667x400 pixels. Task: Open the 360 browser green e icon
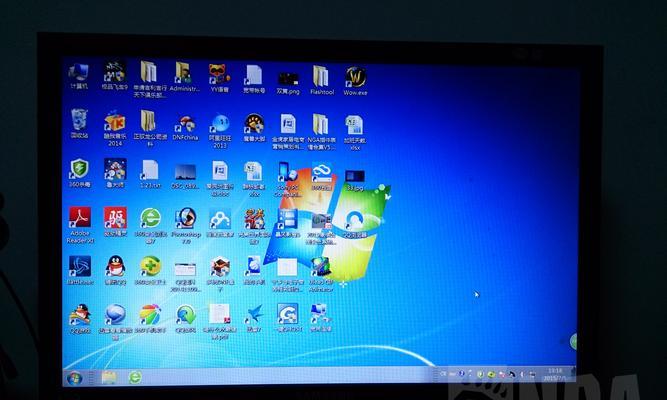click(150, 218)
